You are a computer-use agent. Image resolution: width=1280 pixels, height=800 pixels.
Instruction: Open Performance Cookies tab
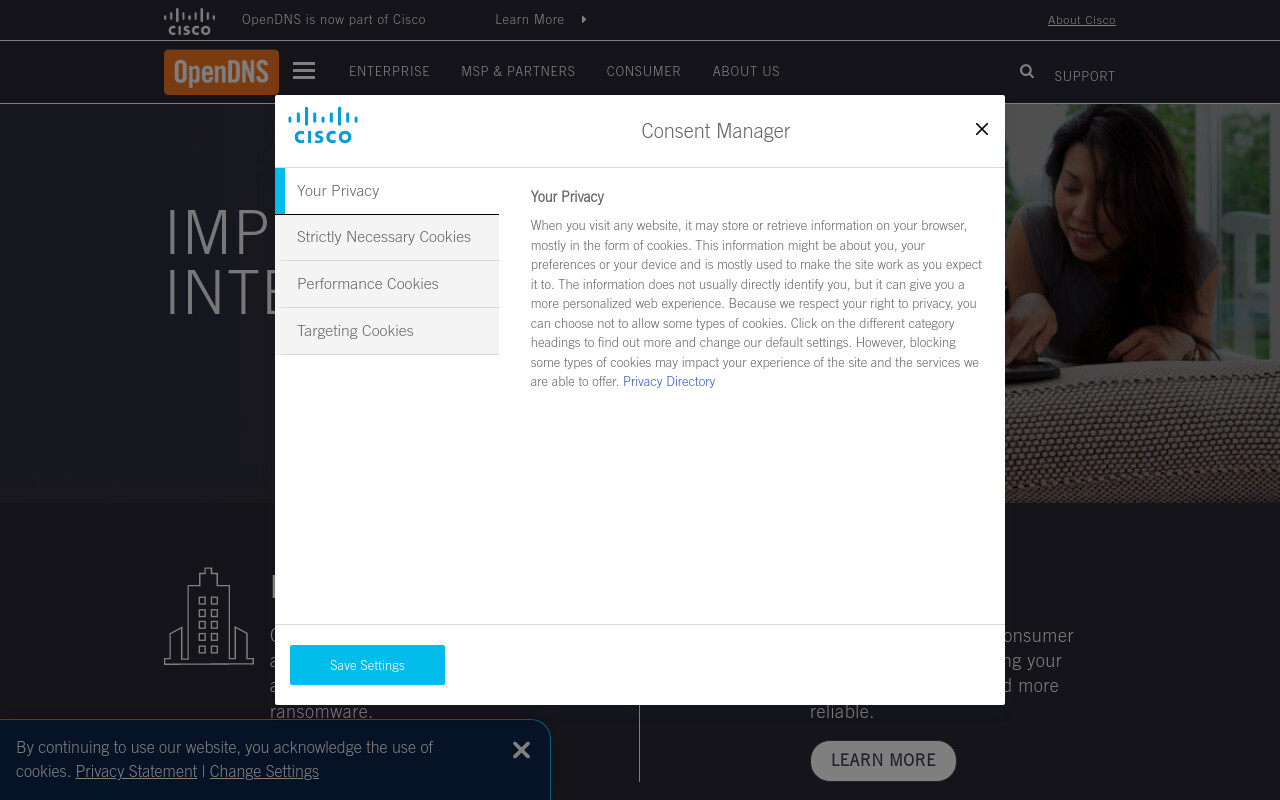pyautogui.click(x=387, y=284)
